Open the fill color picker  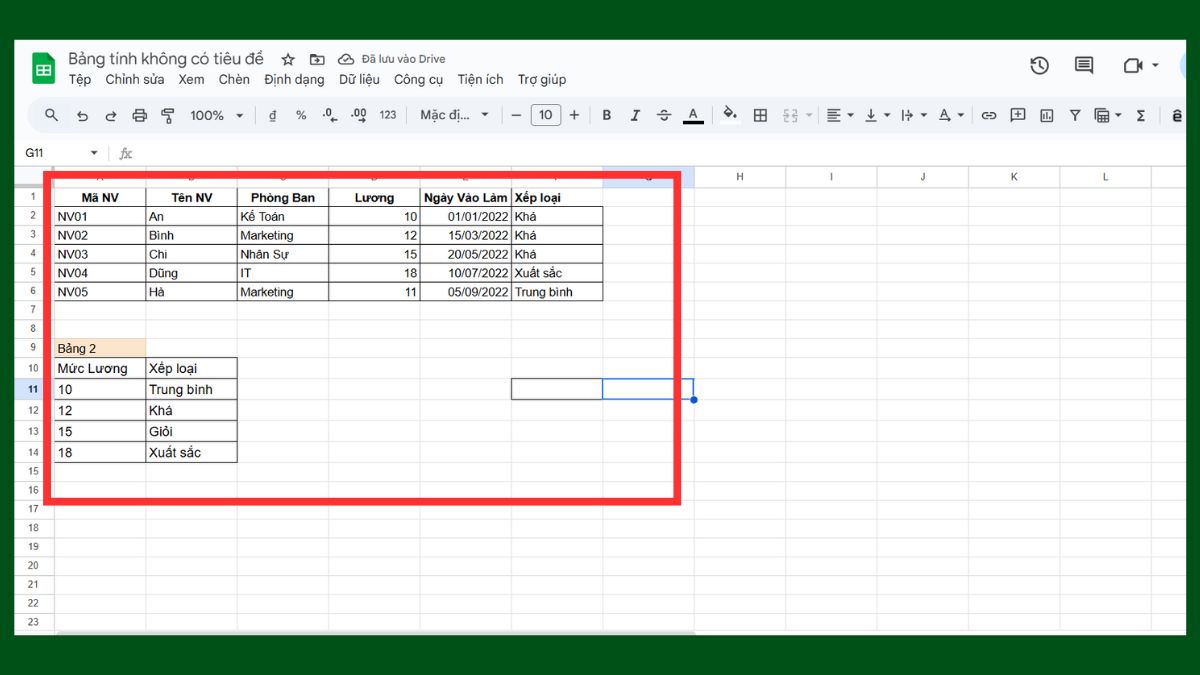pyautogui.click(x=729, y=114)
